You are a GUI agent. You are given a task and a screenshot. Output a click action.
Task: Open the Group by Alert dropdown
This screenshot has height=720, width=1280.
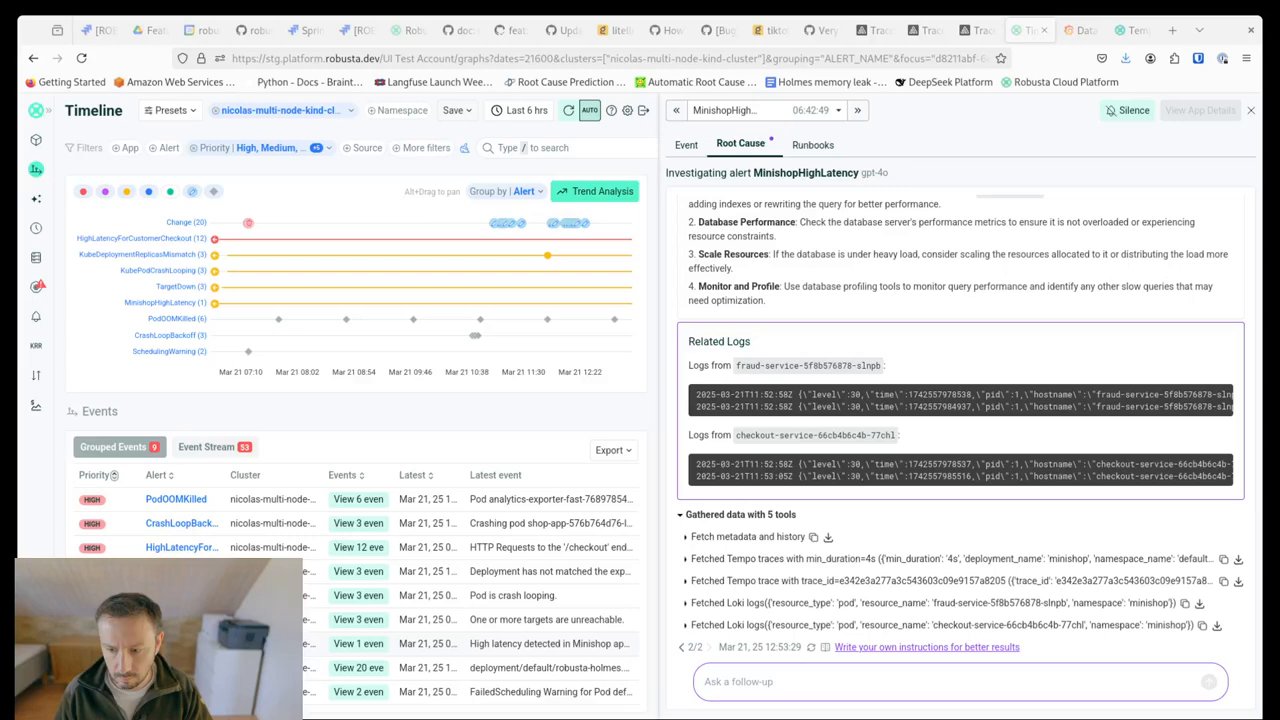(x=507, y=191)
